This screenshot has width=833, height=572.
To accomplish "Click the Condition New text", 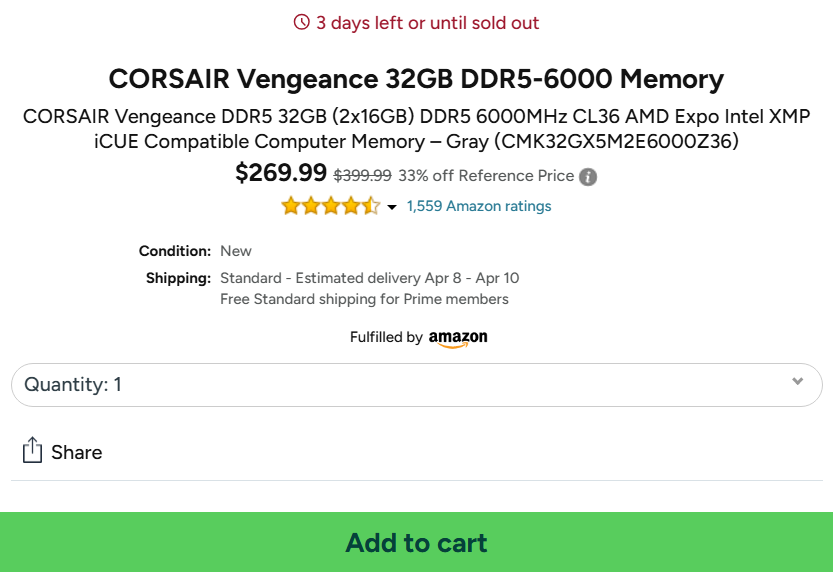I will (236, 251).
